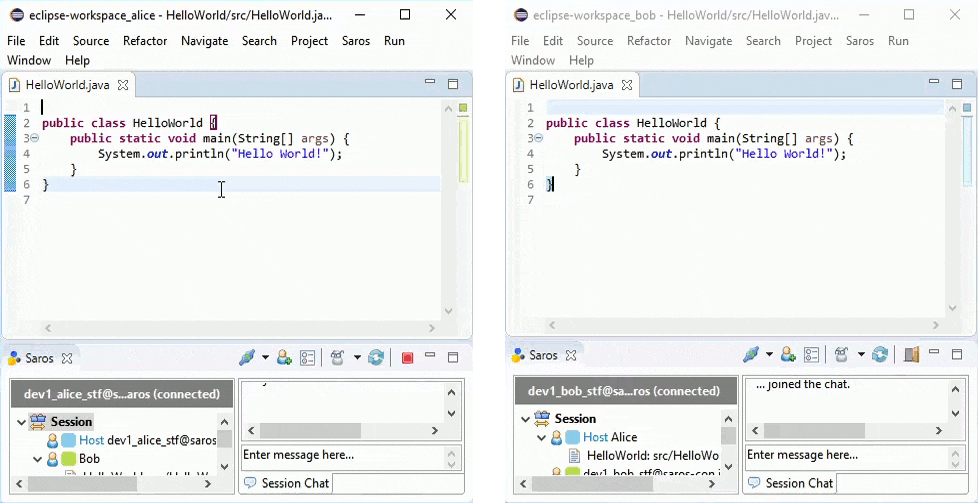The width and height of the screenshot is (978, 503).
Task: Open Refactor menu in Alice's Eclipse window
Action: tap(145, 41)
